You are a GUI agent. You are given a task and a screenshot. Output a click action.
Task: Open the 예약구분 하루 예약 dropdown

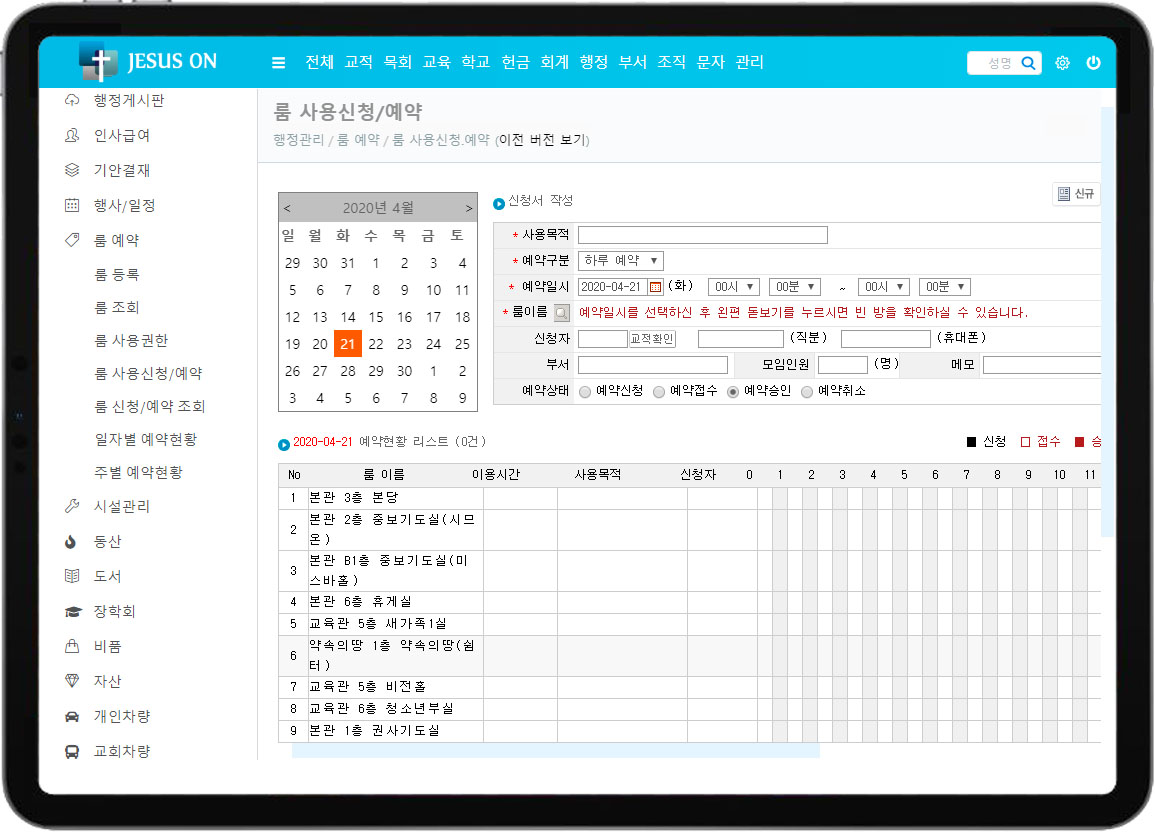click(x=620, y=261)
